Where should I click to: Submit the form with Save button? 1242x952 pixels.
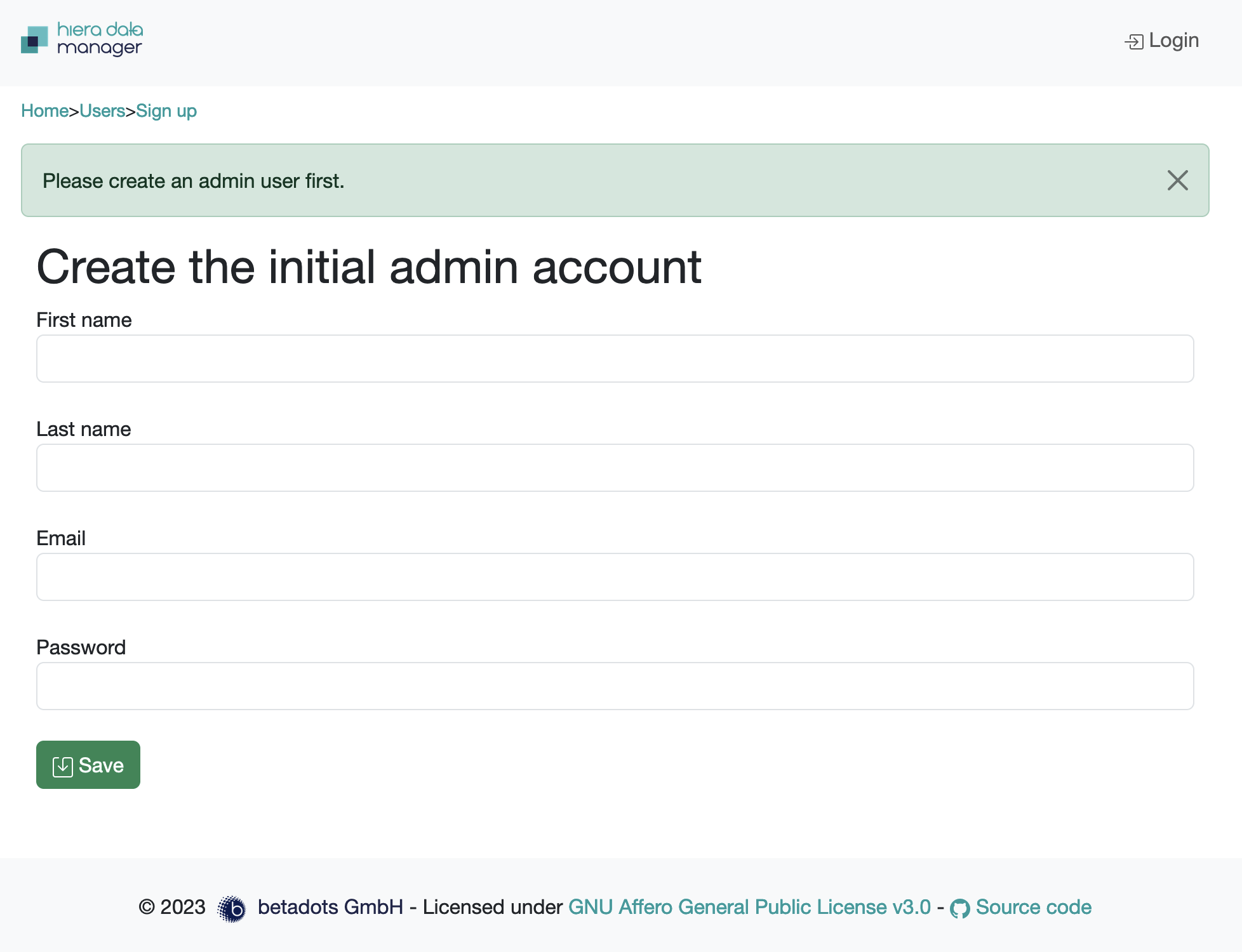tap(88, 765)
